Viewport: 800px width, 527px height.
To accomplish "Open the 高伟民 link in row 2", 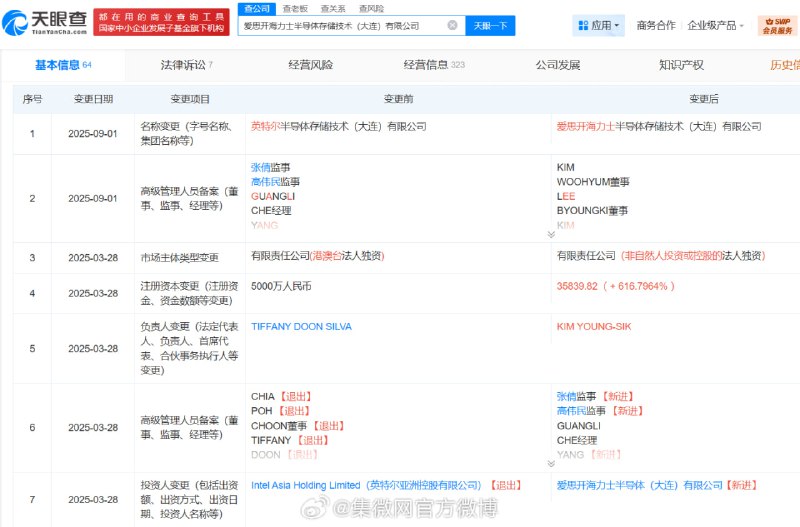I will [265, 182].
